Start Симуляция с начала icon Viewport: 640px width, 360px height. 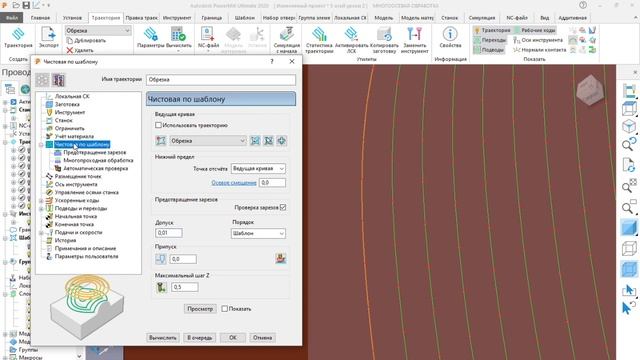point(287,35)
